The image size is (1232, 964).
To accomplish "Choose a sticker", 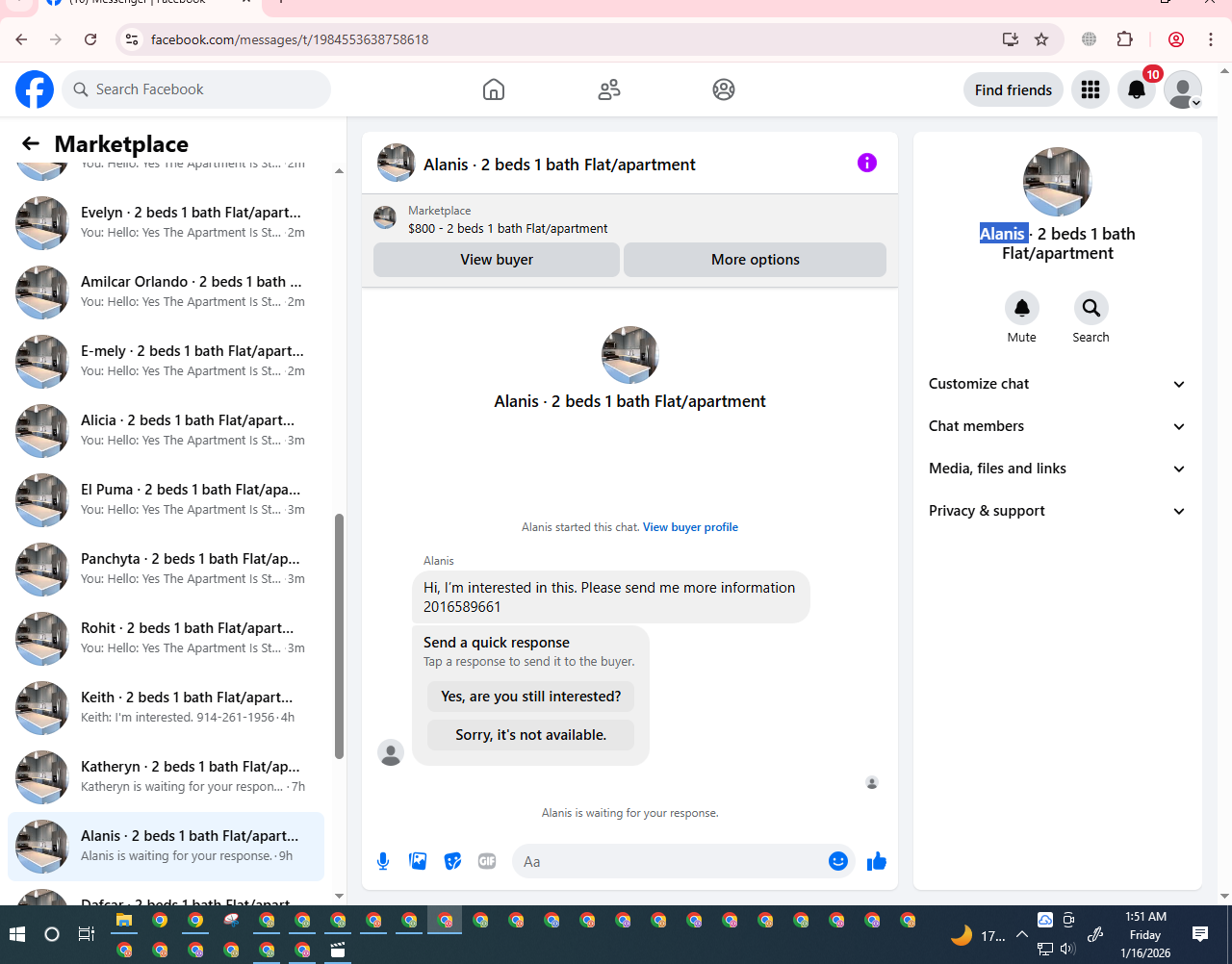I will point(452,861).
